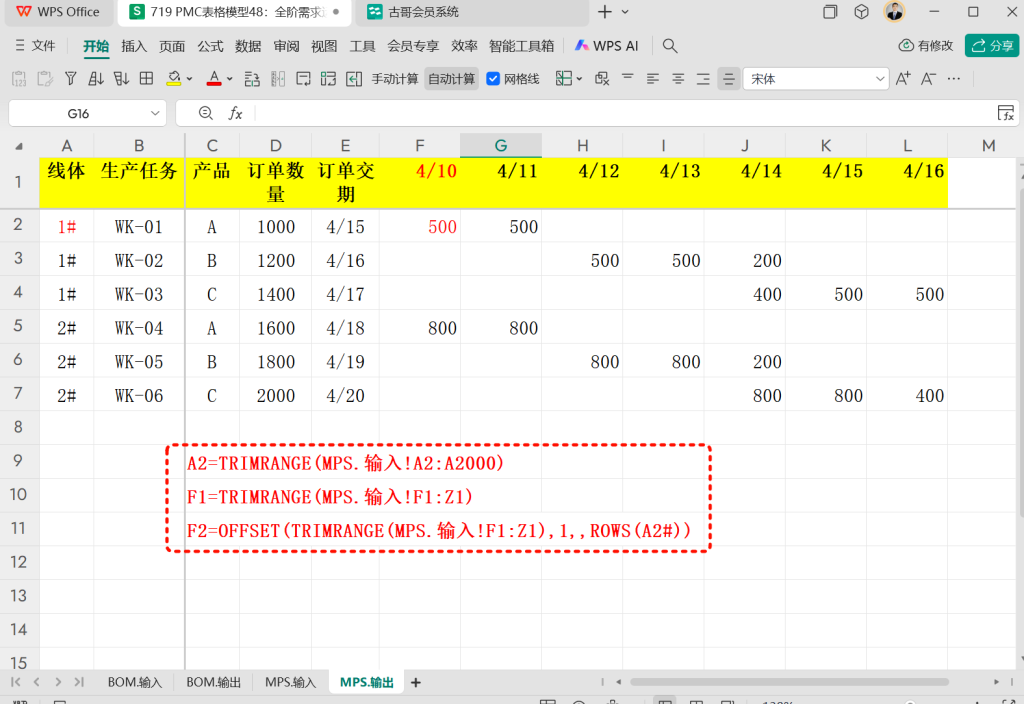Click the G16 name box field
This screenshot has width=1024, height=704.
point(78,114)
